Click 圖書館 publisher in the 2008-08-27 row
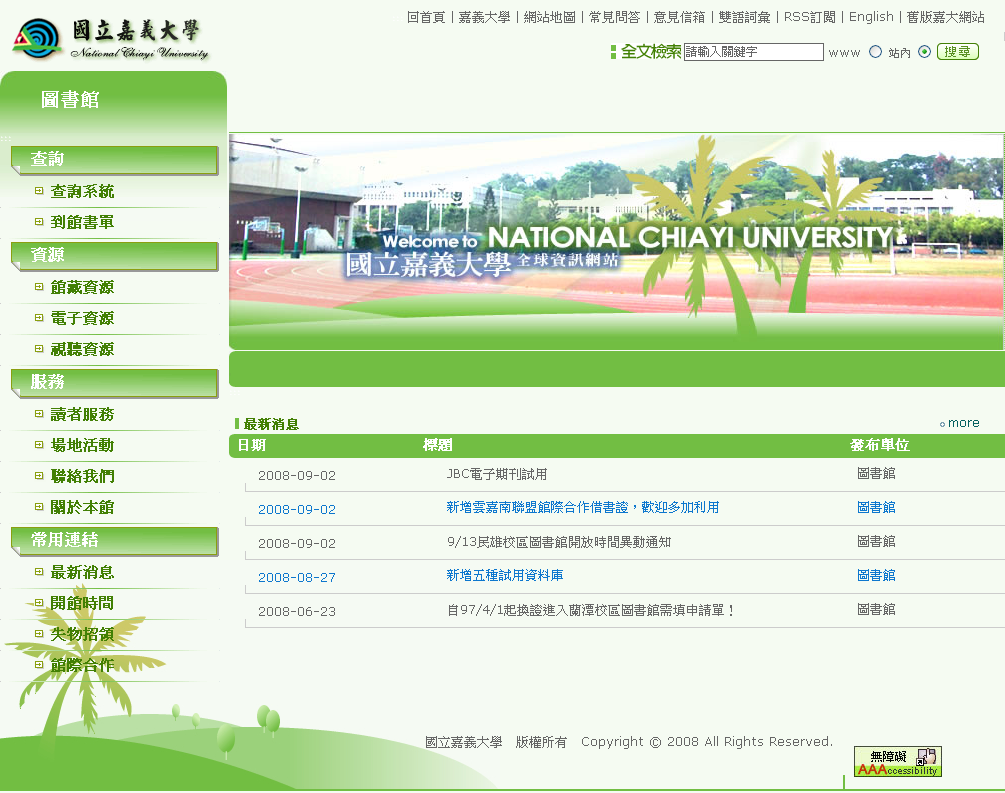 click(876, 576)
